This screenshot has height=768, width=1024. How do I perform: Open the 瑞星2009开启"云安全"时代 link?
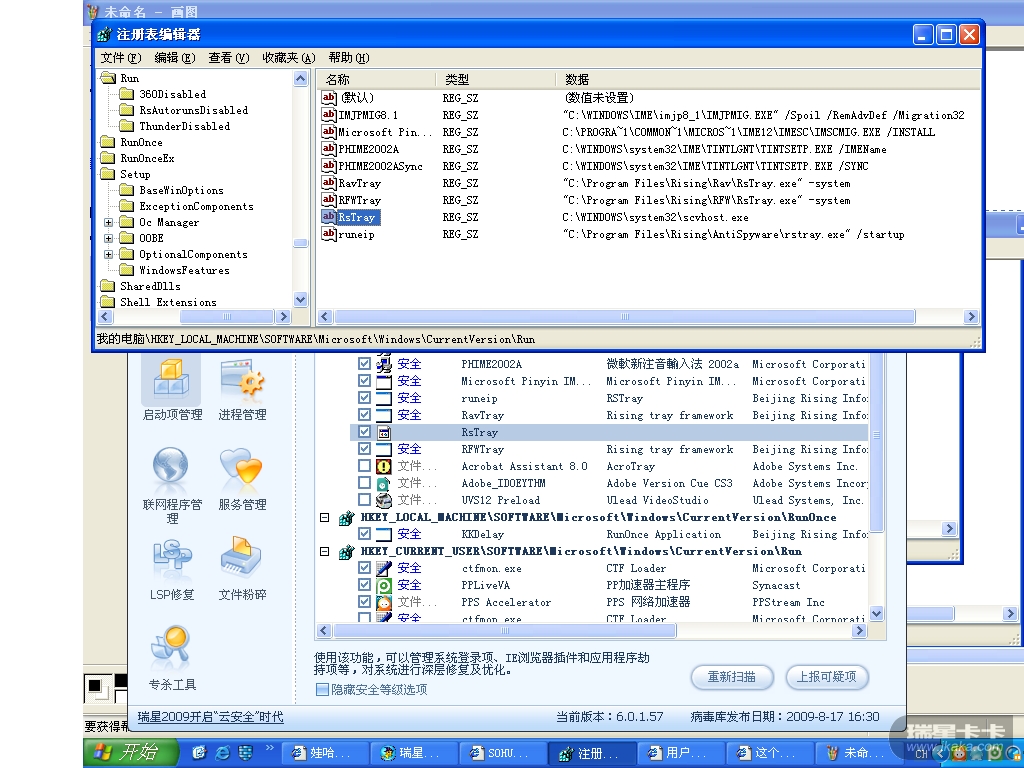pyautogui.click(x=210, y=716)
